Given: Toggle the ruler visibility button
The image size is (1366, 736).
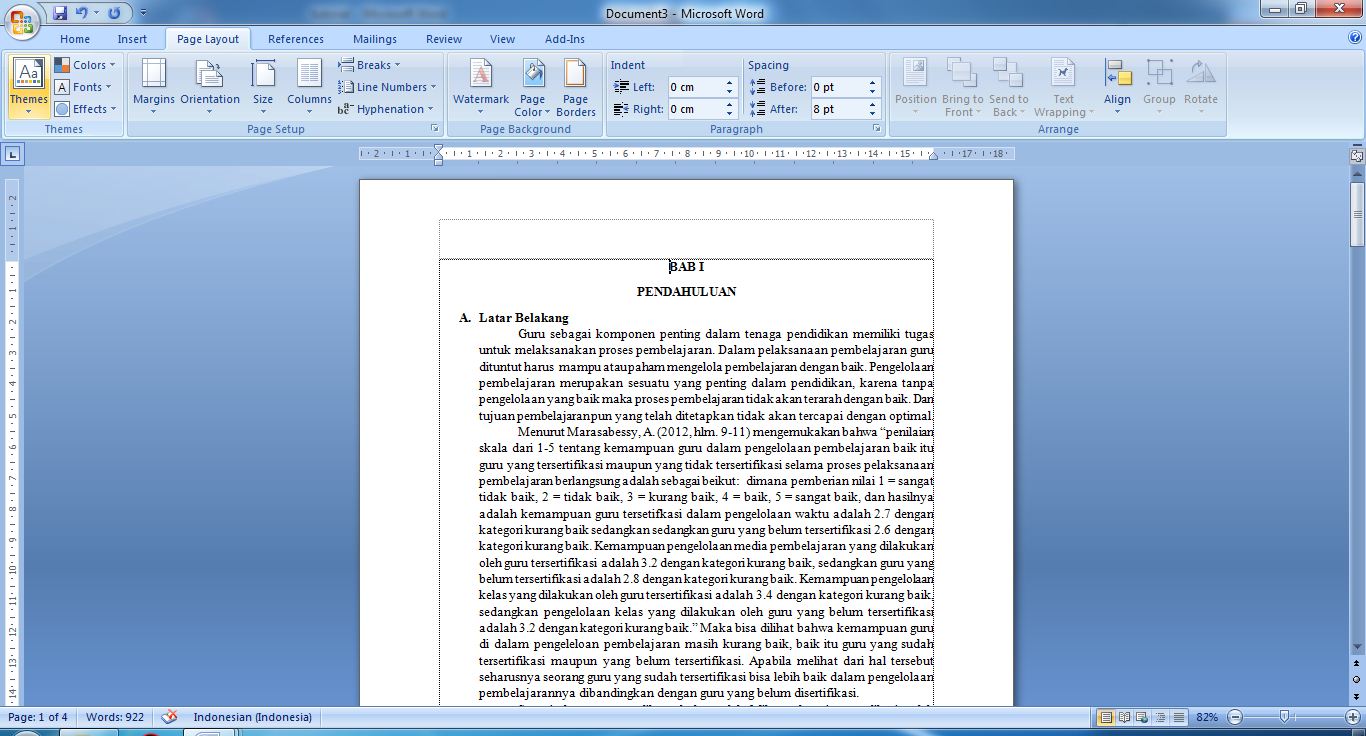Looking at the screenshot, I should 1357,155.
